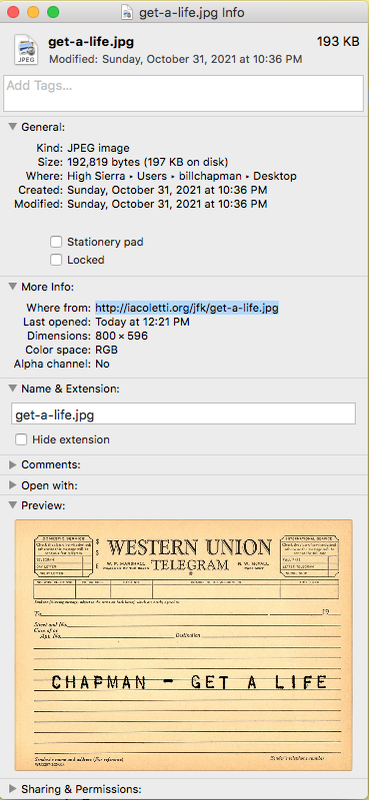
Task: Click the Modified date in General section
Action: coord(167,204)
